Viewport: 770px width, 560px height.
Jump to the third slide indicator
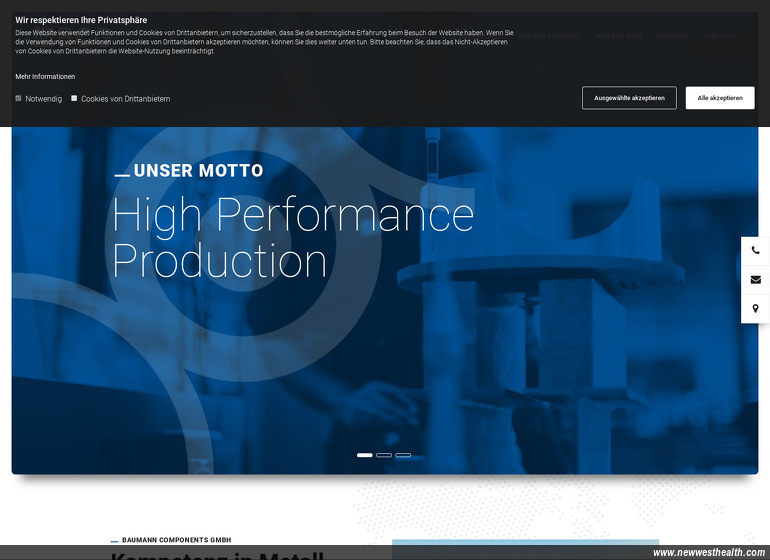coord(403,455)
